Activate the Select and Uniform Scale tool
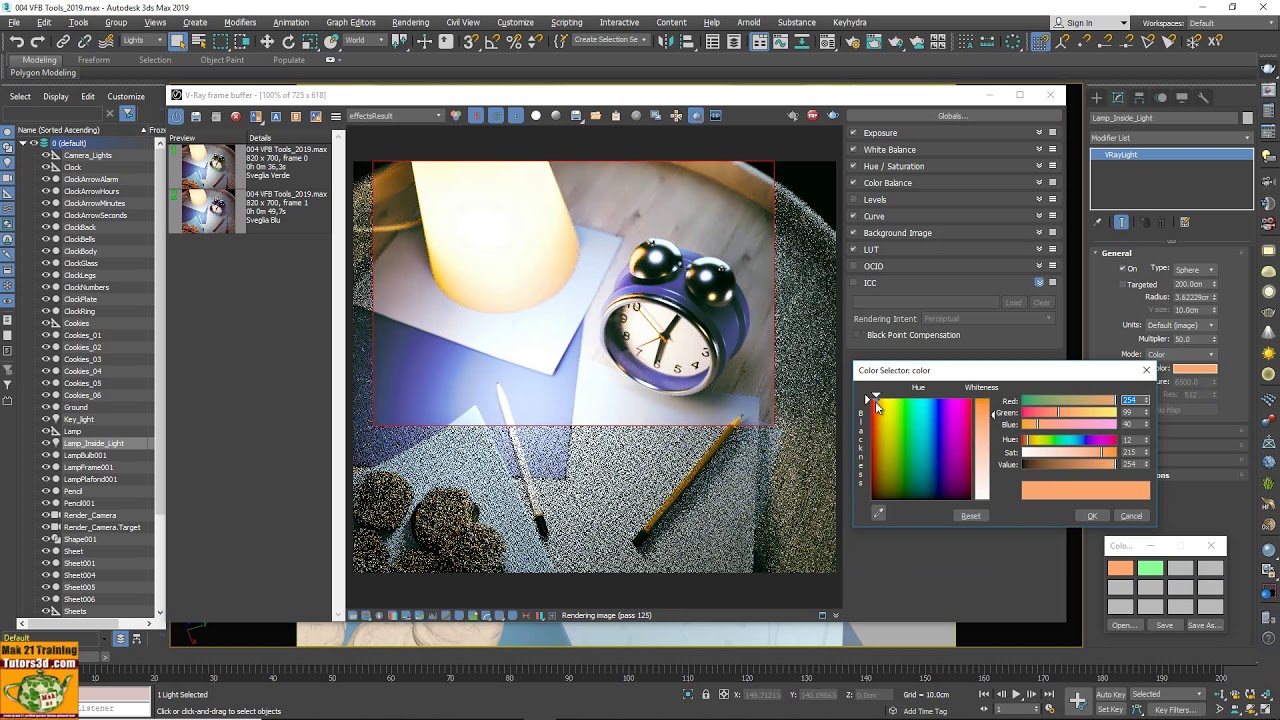The width and height of the screenshot is (1280, 720). [x=310, y=41]
